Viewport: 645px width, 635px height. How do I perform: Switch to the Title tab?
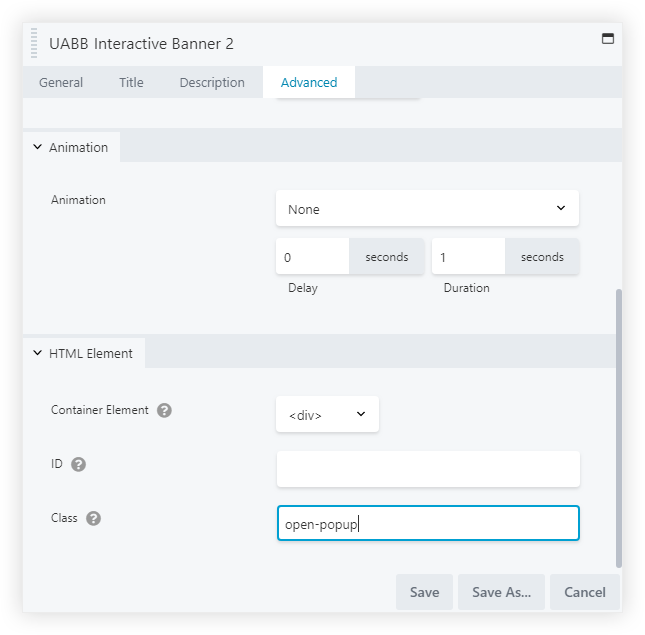pos(131,83)
